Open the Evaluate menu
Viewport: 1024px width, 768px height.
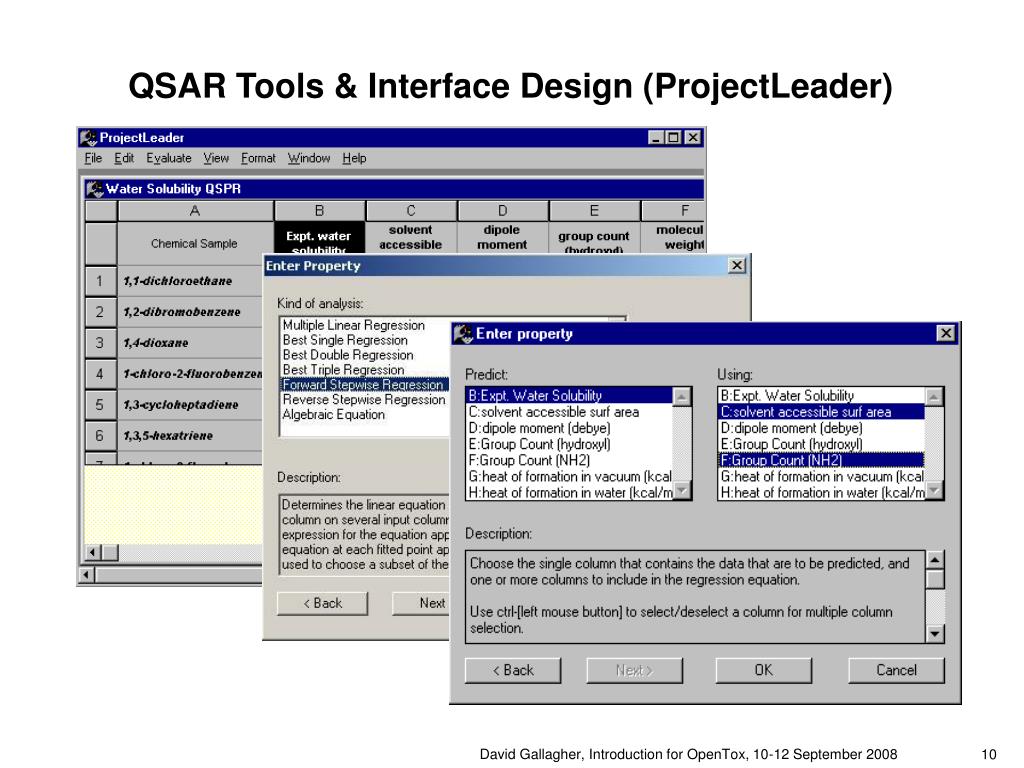coord(168,158)
